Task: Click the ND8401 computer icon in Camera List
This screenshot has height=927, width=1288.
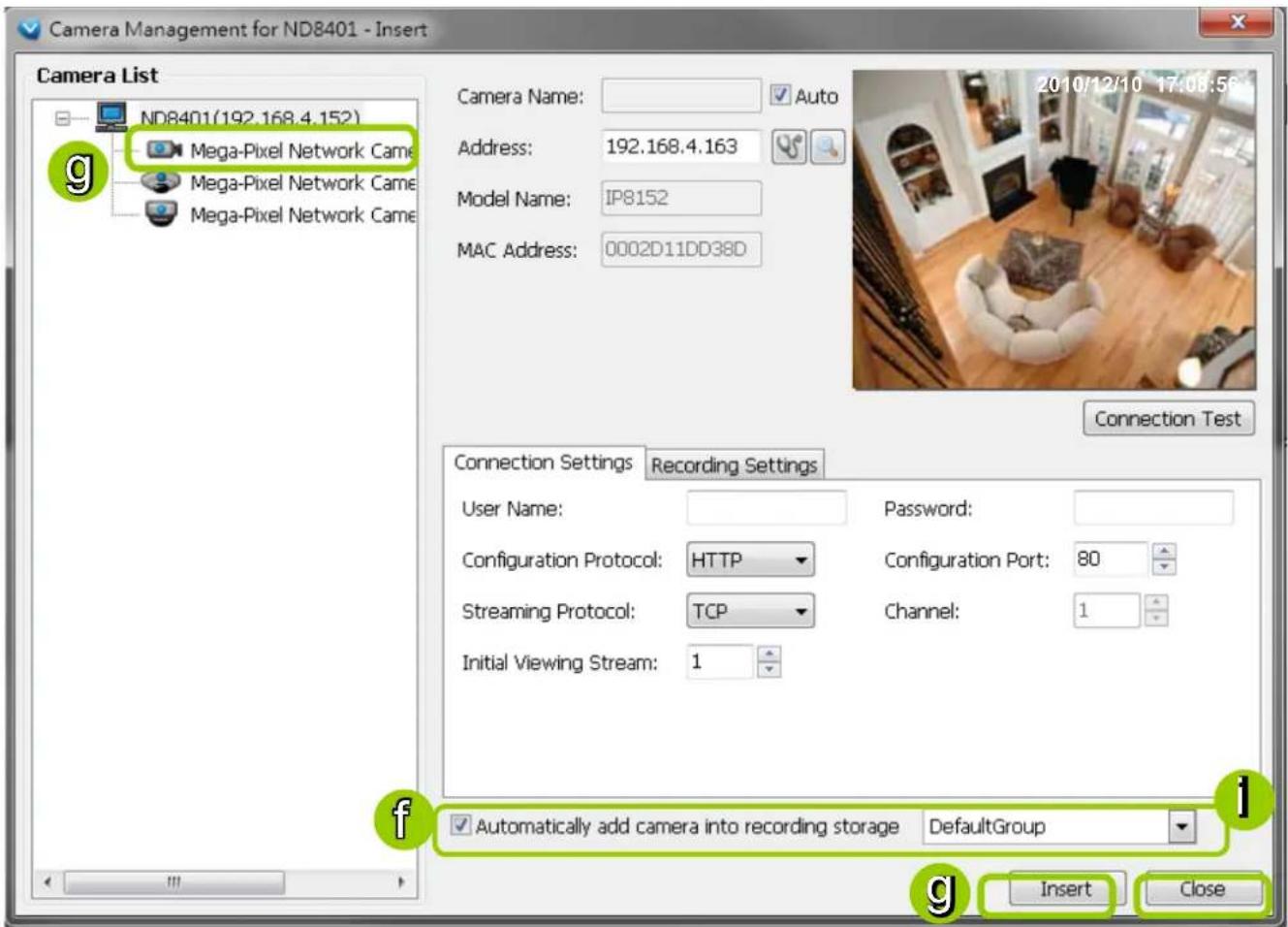Action: [111, 117]
